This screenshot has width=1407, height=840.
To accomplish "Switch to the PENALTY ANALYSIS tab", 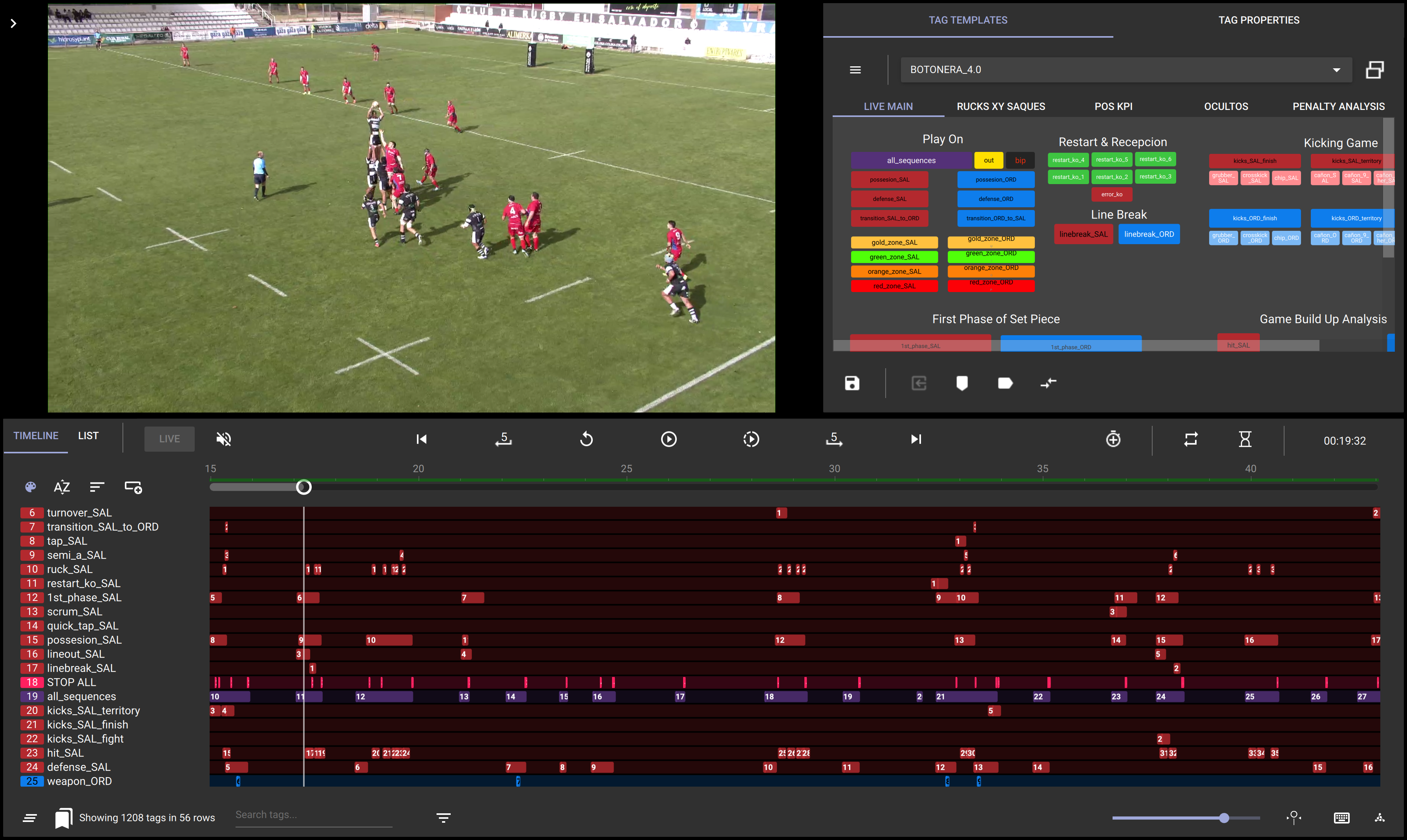I will click(x=1338, y=106).
